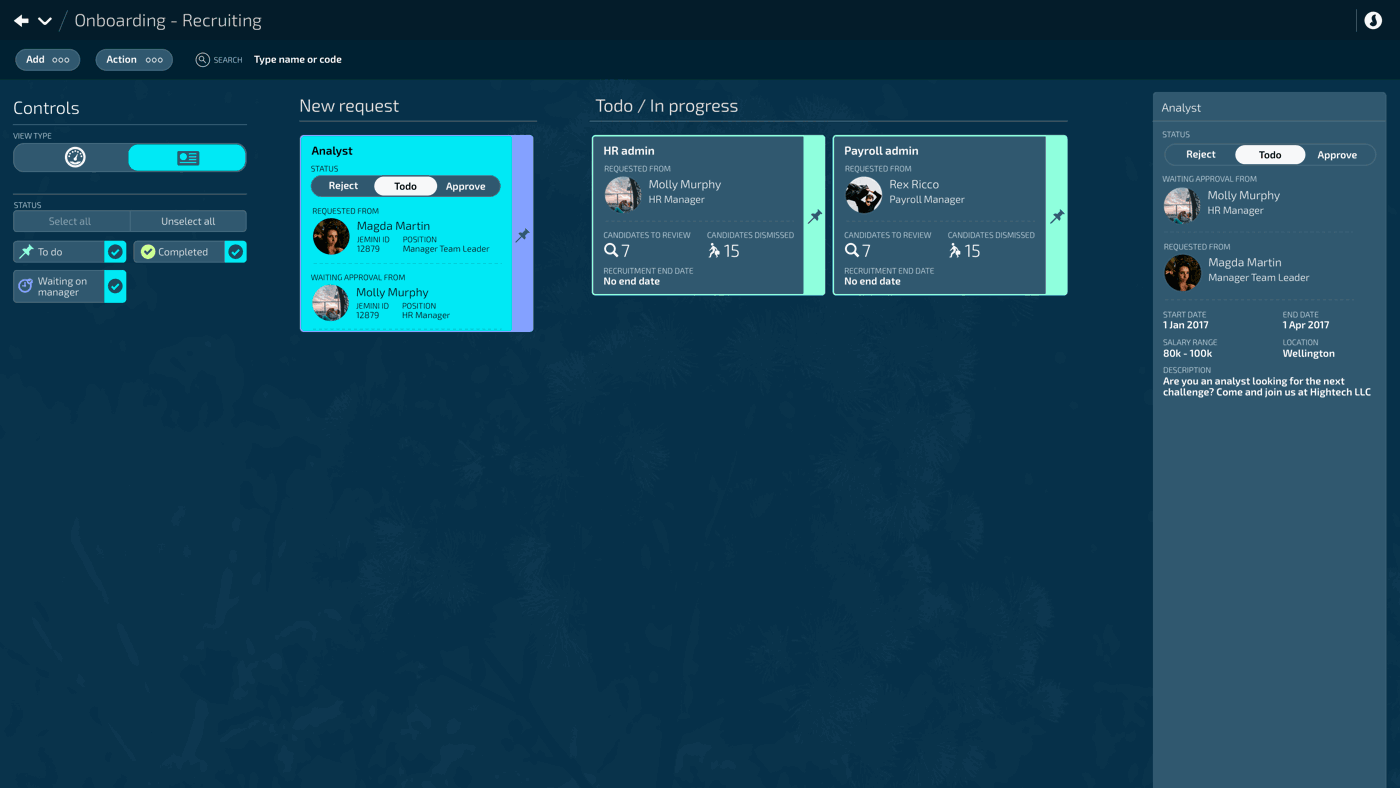Pin the HR admin card
The width and height of the screenshot is (1400, 788).
coord(815,216)
